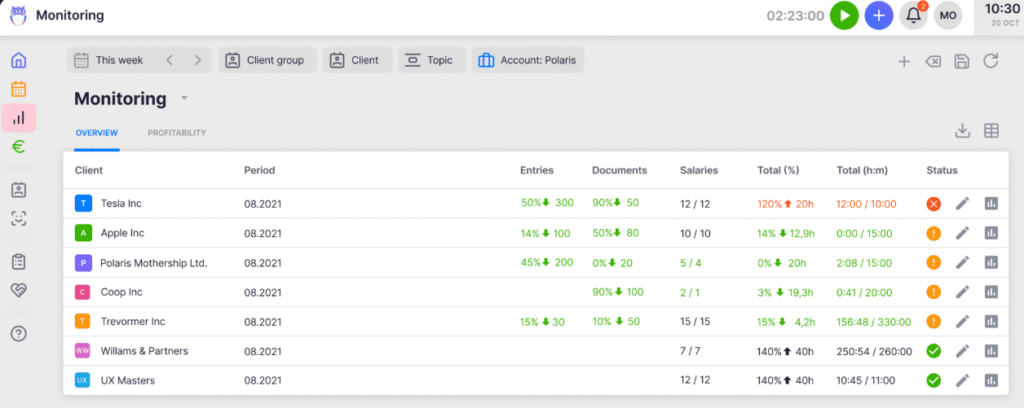This screenshot has height=408, width=1024.
Task: Start the timer with green play button
Action: (844, 16)
